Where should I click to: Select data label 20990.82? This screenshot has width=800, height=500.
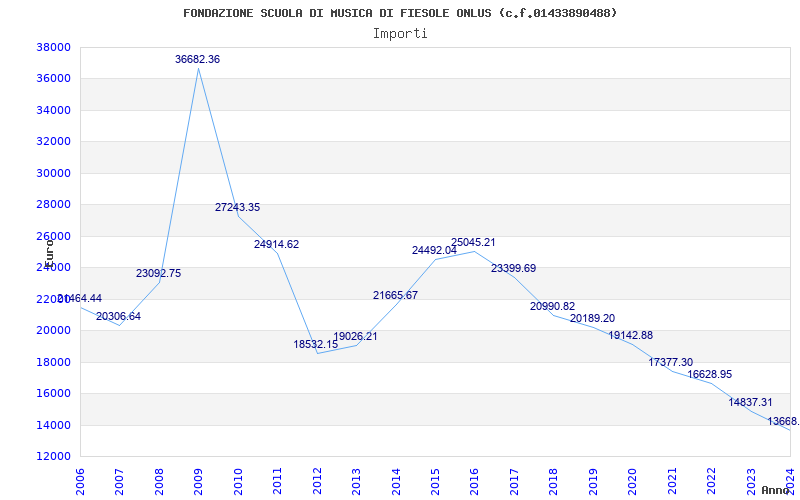[553, 307]
